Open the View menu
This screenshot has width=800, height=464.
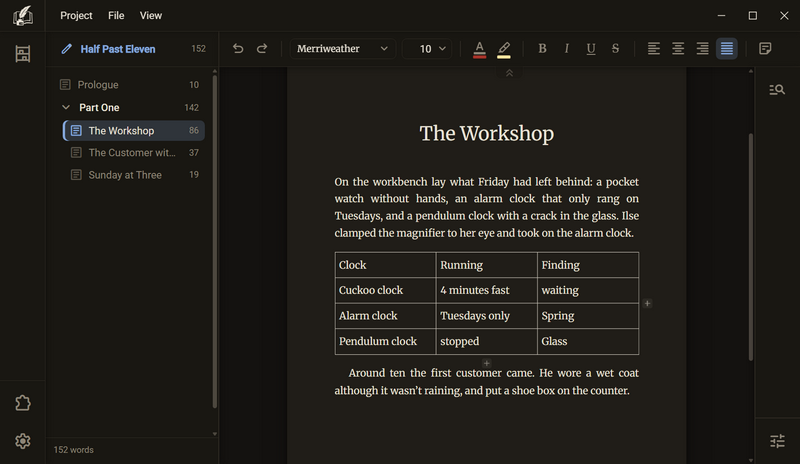[151, 16]
